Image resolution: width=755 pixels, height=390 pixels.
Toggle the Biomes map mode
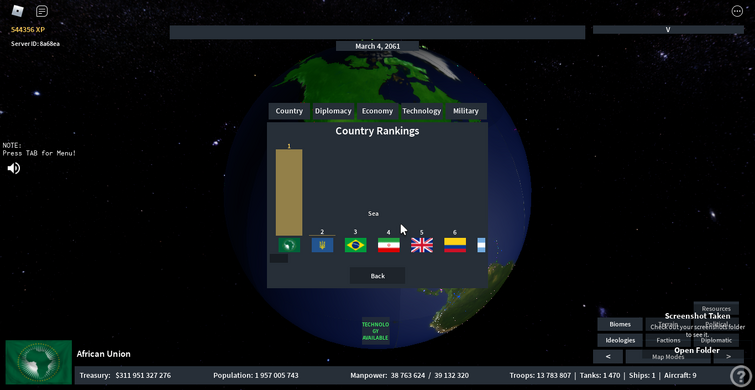[x=620, y=324]
